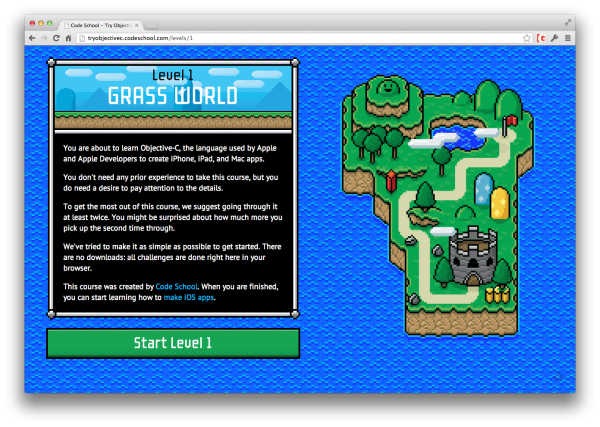Click the yellow egg-shaped hill
This screenshot has width=600, height=427.
[x=499, y=203]
